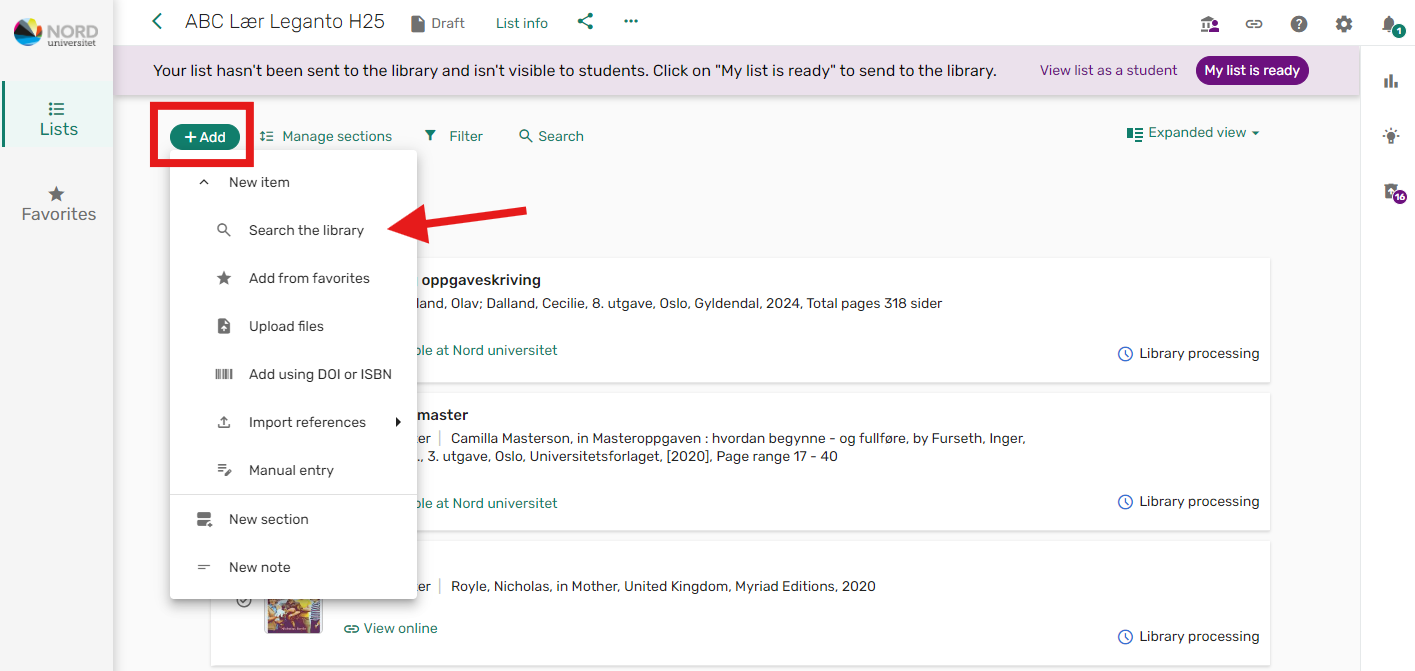
Task: Open the Filter option
Action: click(453, 136)
